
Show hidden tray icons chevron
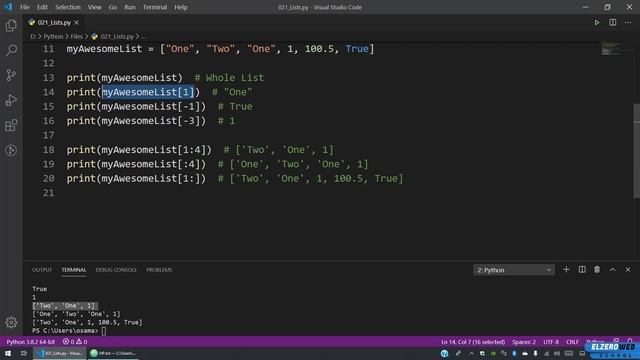pos(471,353)
